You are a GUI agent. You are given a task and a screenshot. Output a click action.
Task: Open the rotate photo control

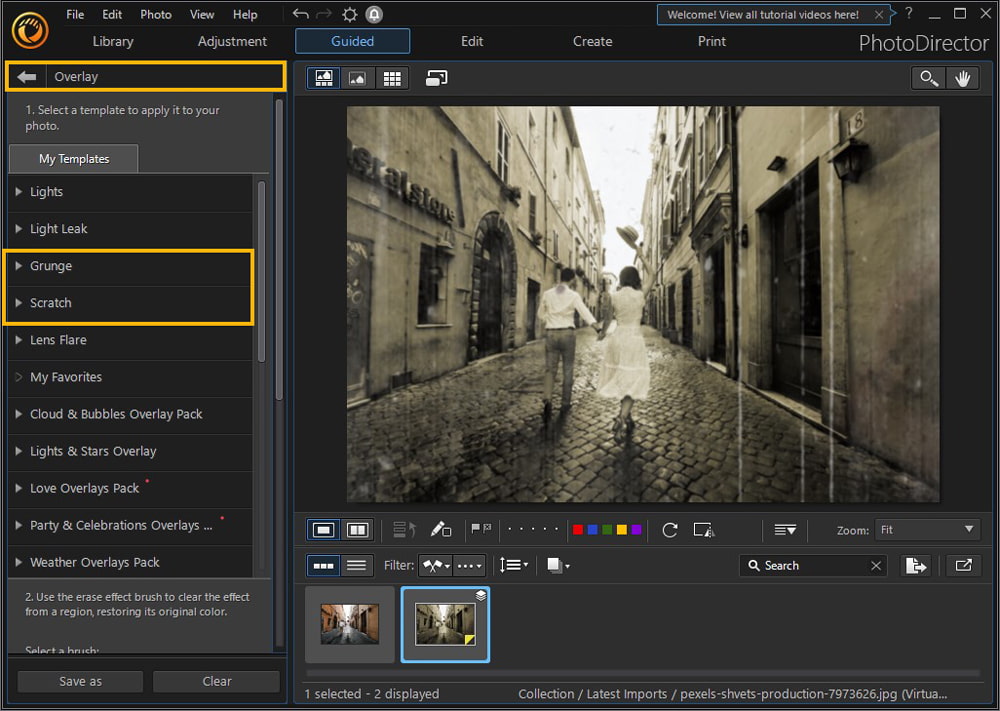pos(670,530)
